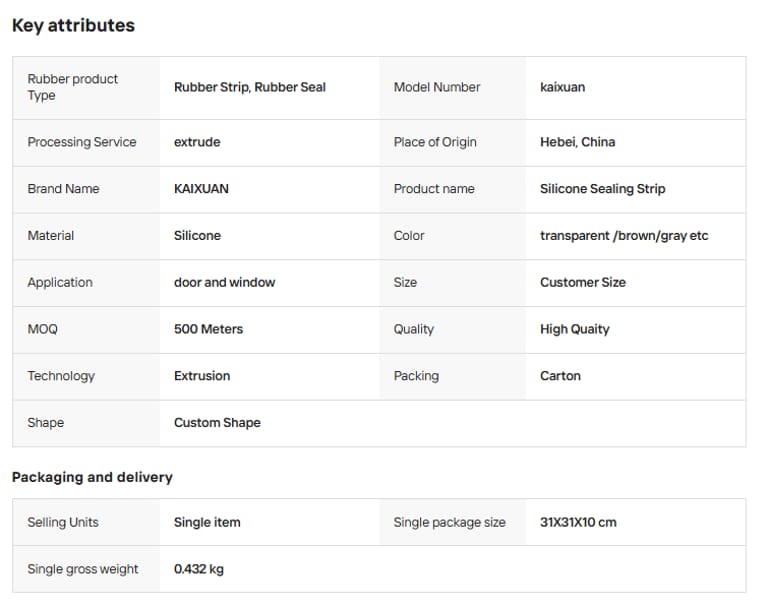Click the Custom Shape value
This screenshot has width=768, height=608.
[217, 423]
